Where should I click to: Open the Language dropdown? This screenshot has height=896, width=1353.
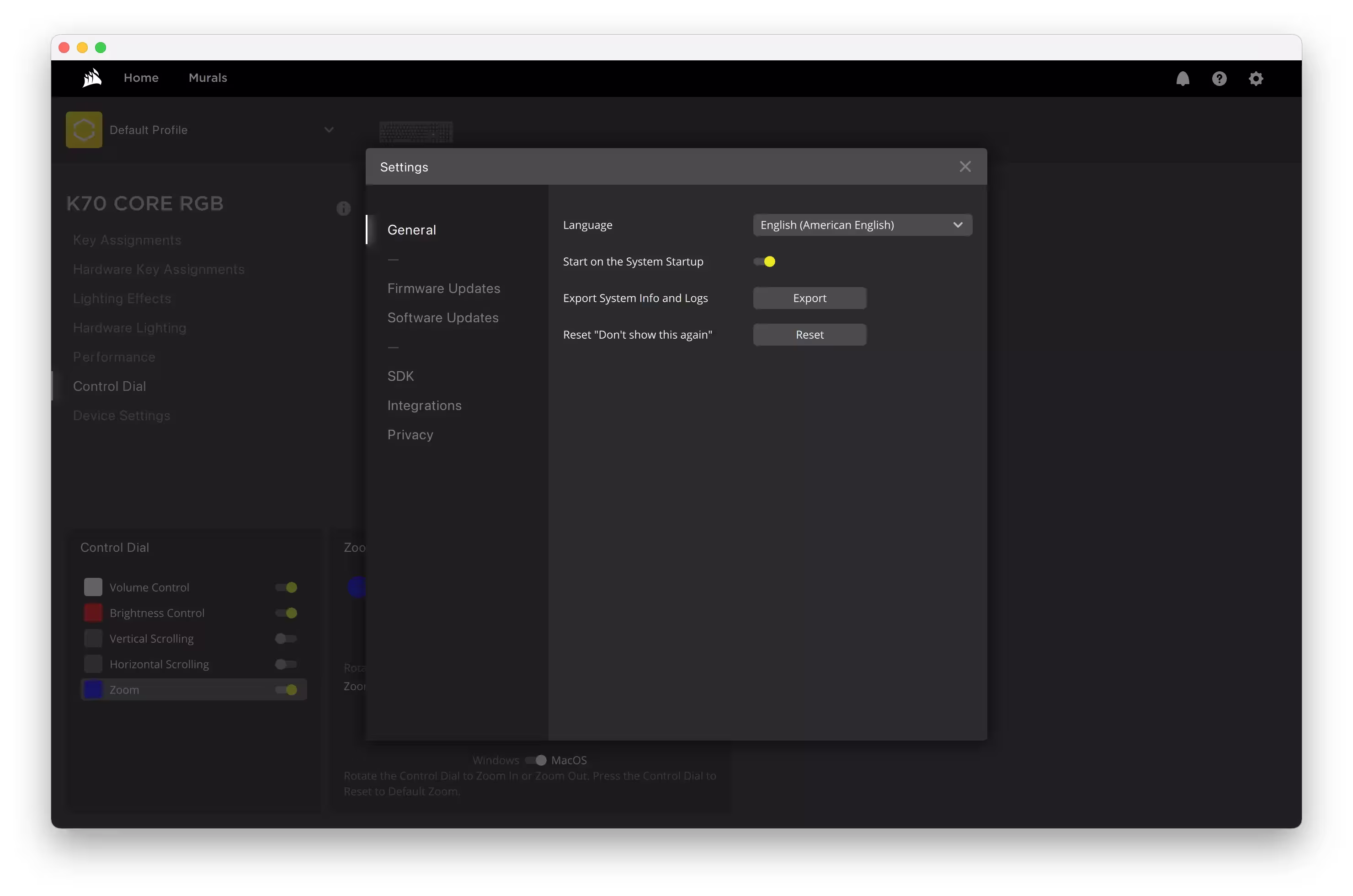(x=862, y=225)
